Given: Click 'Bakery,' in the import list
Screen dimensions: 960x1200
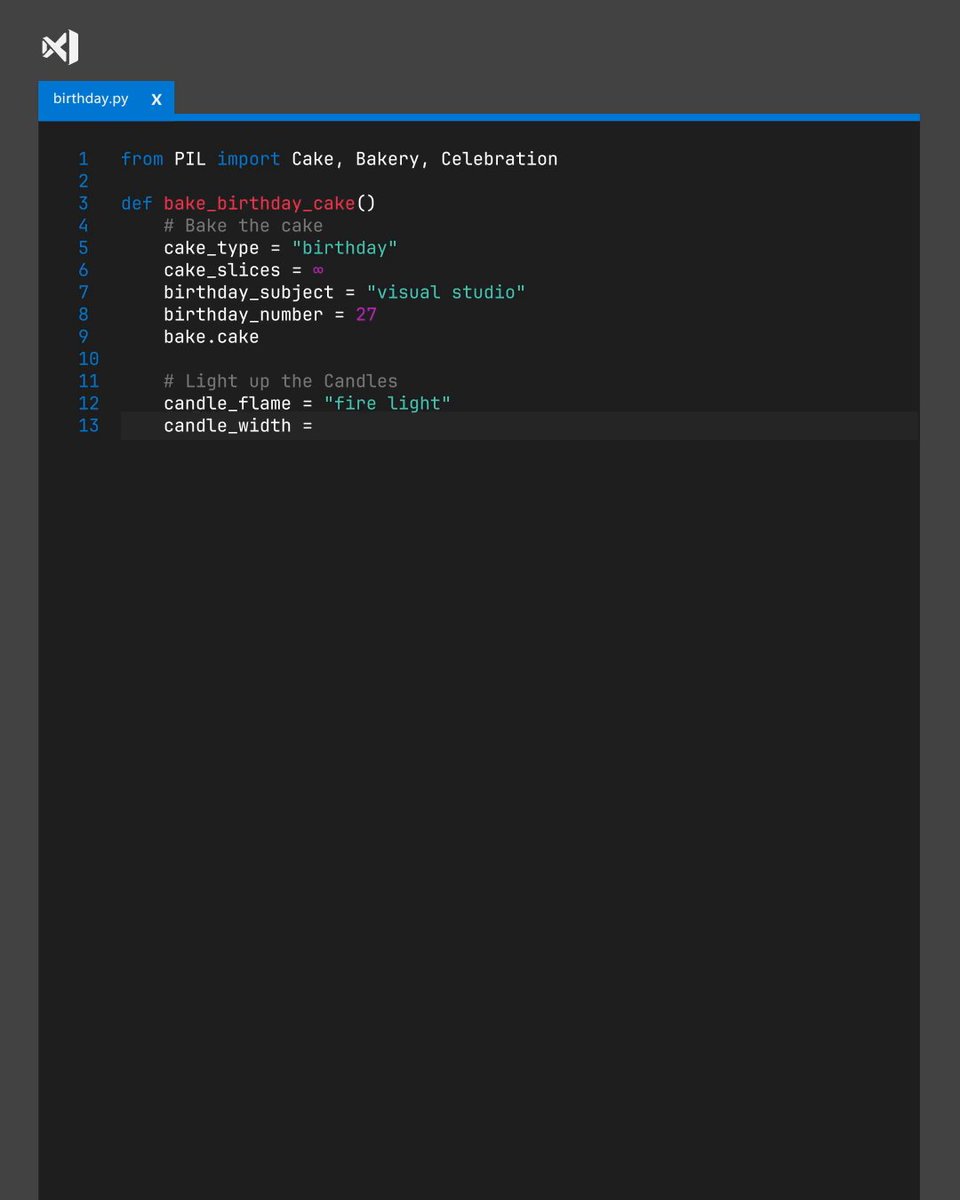Looking at the screenshot, I should pos(393,159).
